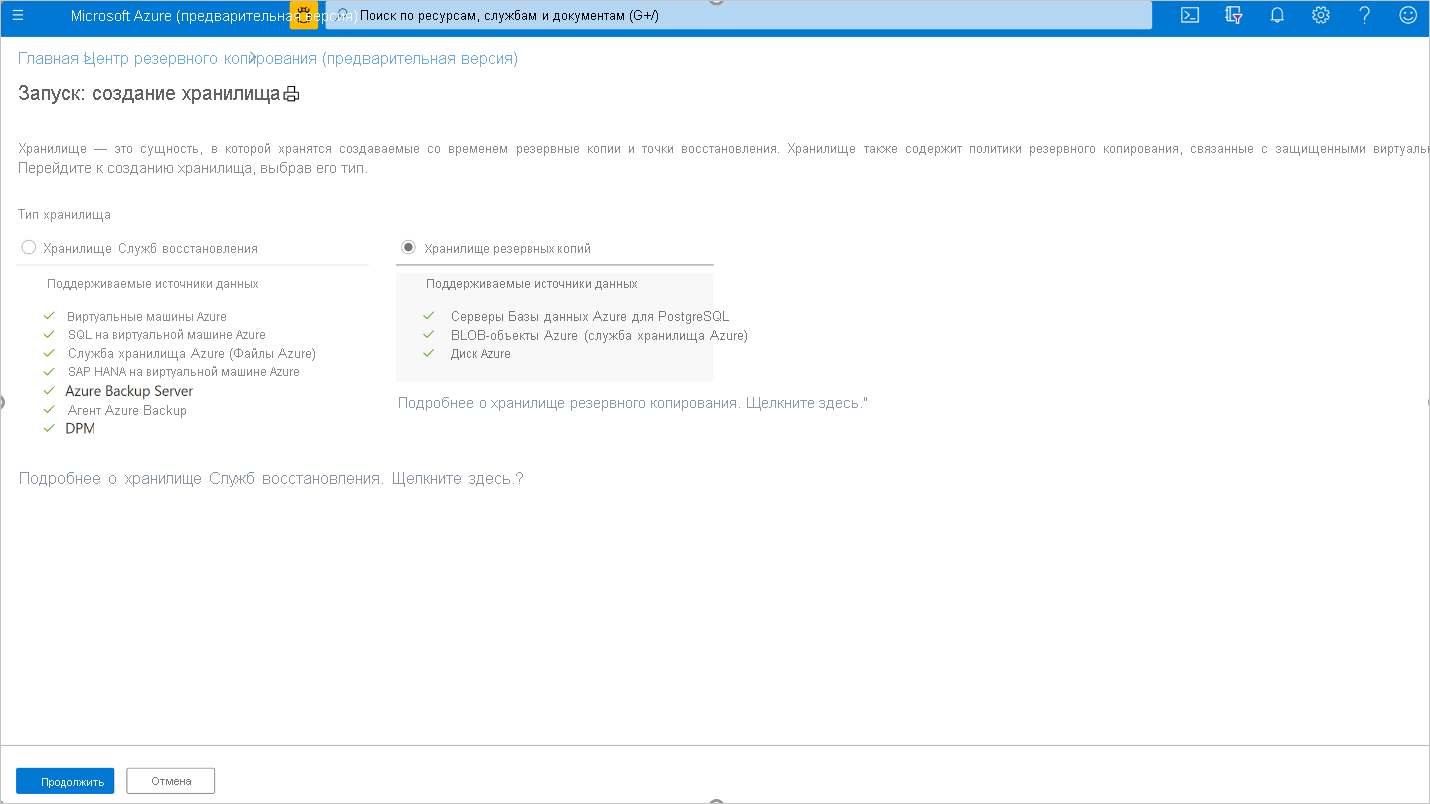Select Хранилище резервных копий radio button
This screenshot has width=1430, height=804.
pos(408,247)
